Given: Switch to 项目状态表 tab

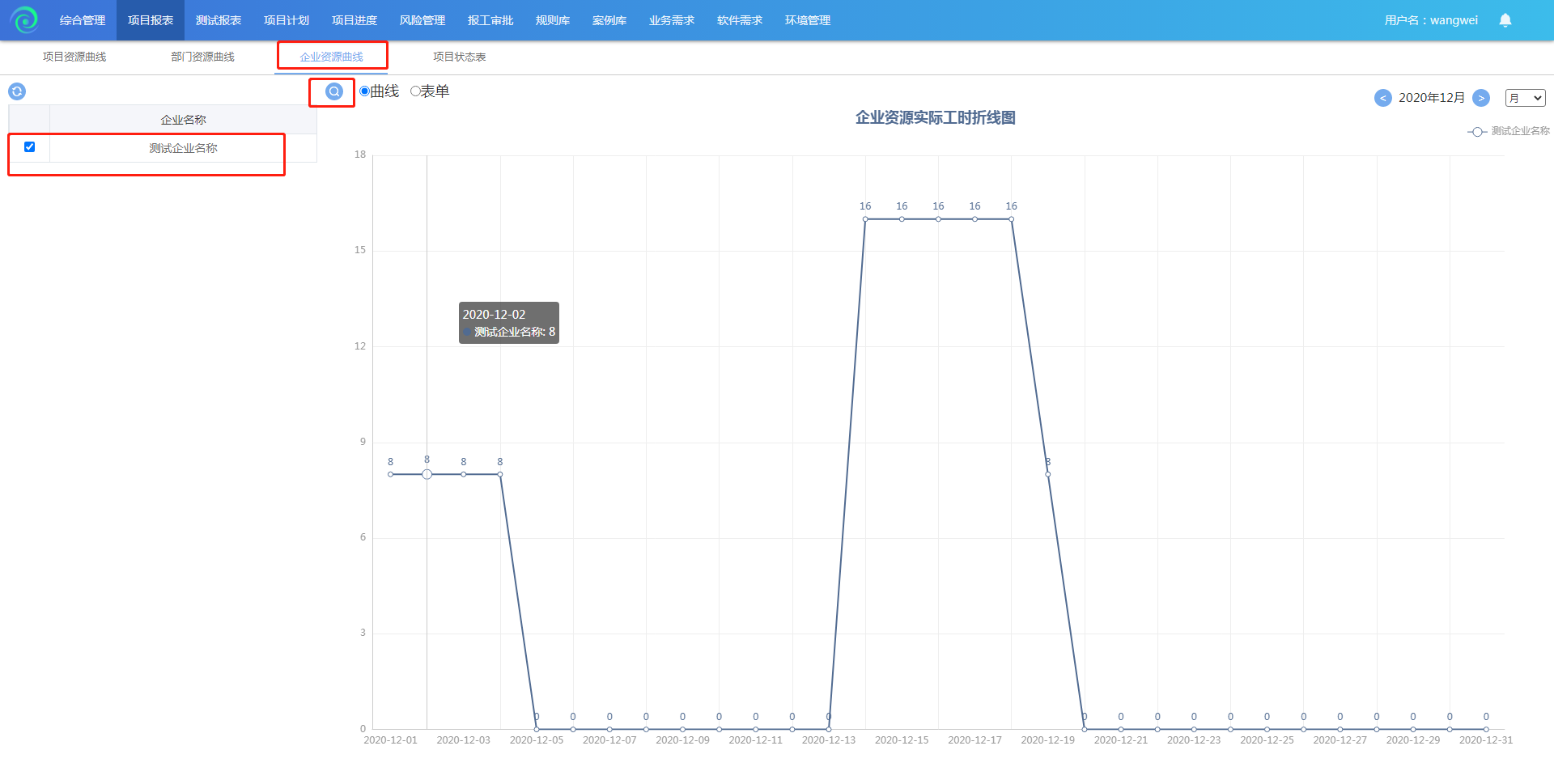Looking at the screenshot, I should [x=459, y=57].
